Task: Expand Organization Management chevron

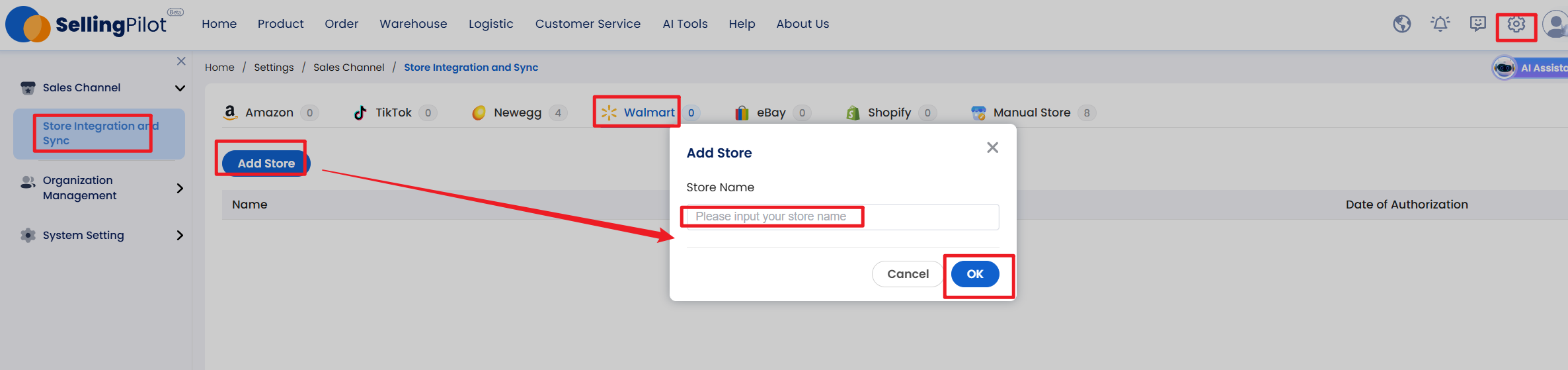Action: click(180, 188)
